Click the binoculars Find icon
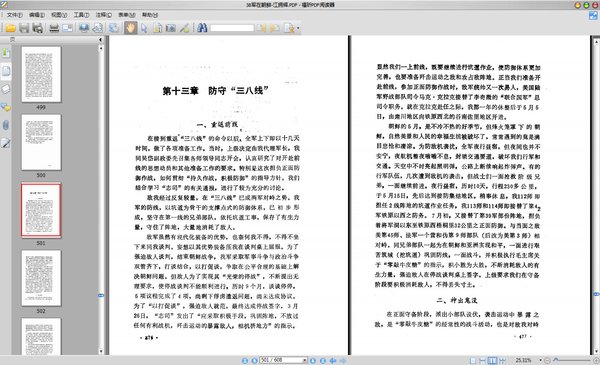Viewport: 600px width, 365px height. [x=202, y=28]
